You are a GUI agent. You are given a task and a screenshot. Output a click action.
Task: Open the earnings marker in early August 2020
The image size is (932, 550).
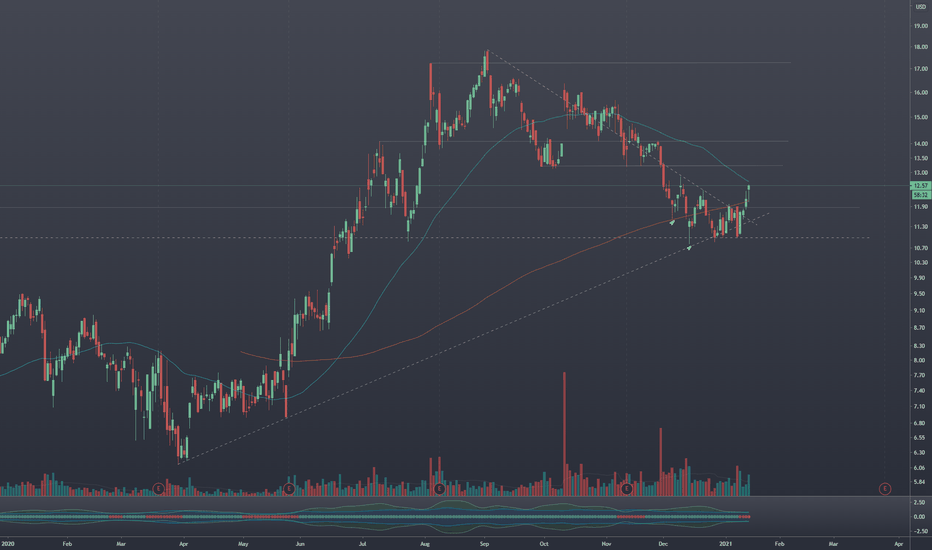[x=439, y=489]
